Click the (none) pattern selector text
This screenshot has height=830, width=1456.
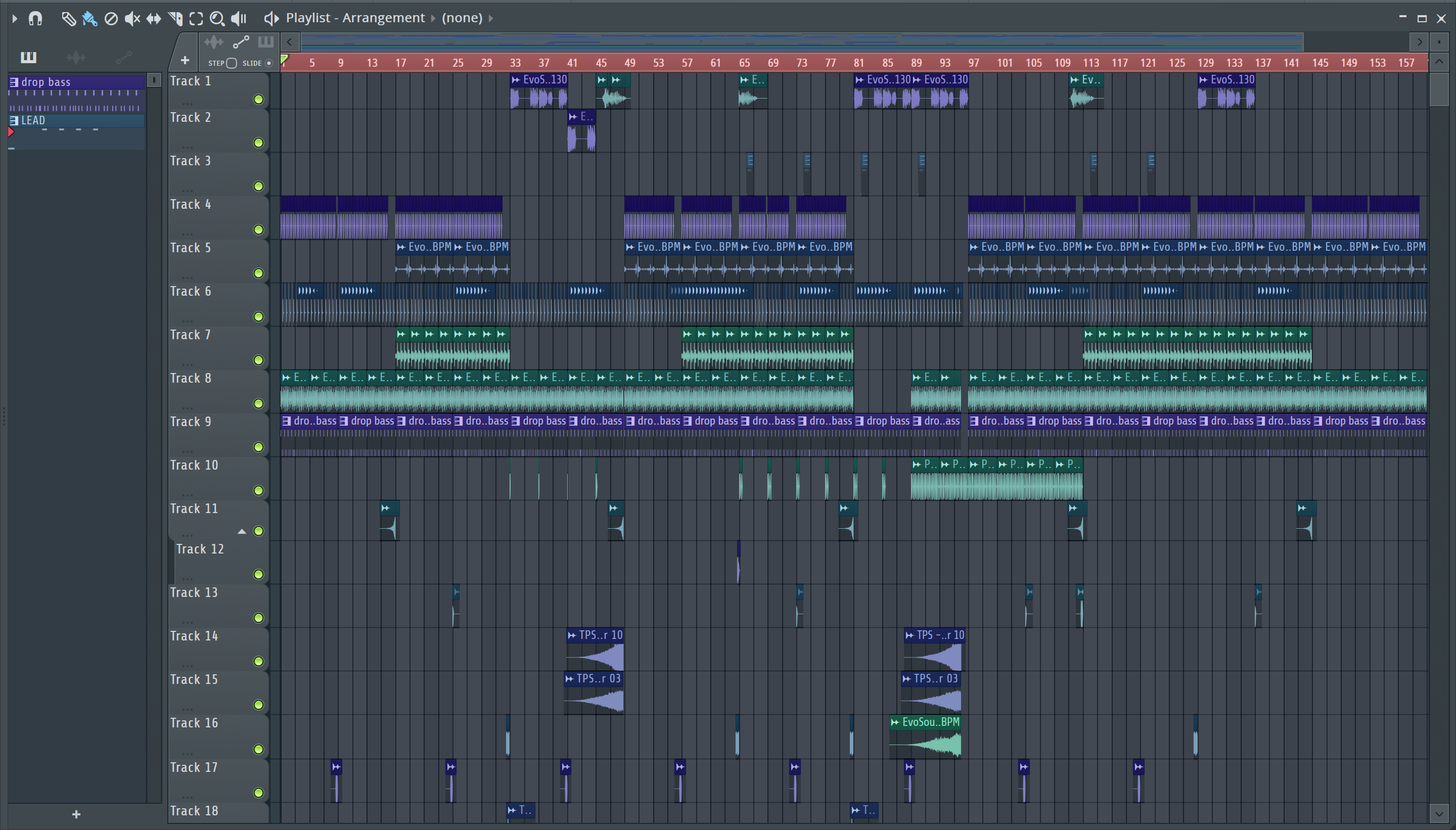click(463, 18)
